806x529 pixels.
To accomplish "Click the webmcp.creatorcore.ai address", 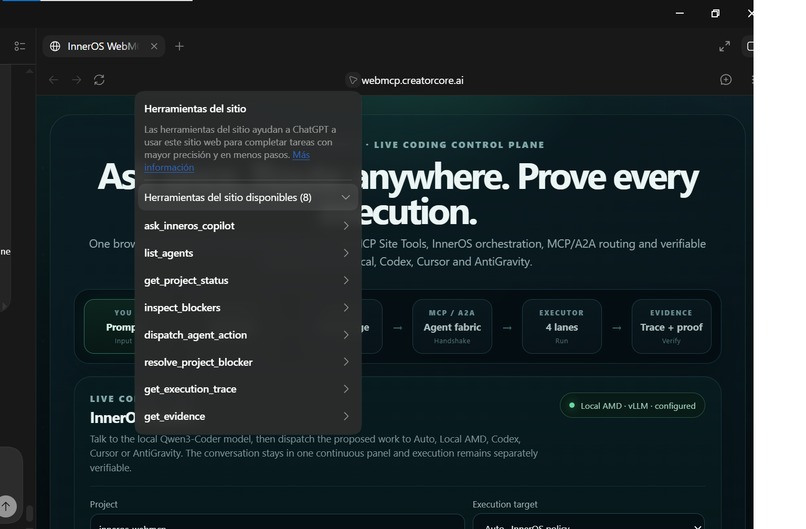I will click(x=412, y=80).
